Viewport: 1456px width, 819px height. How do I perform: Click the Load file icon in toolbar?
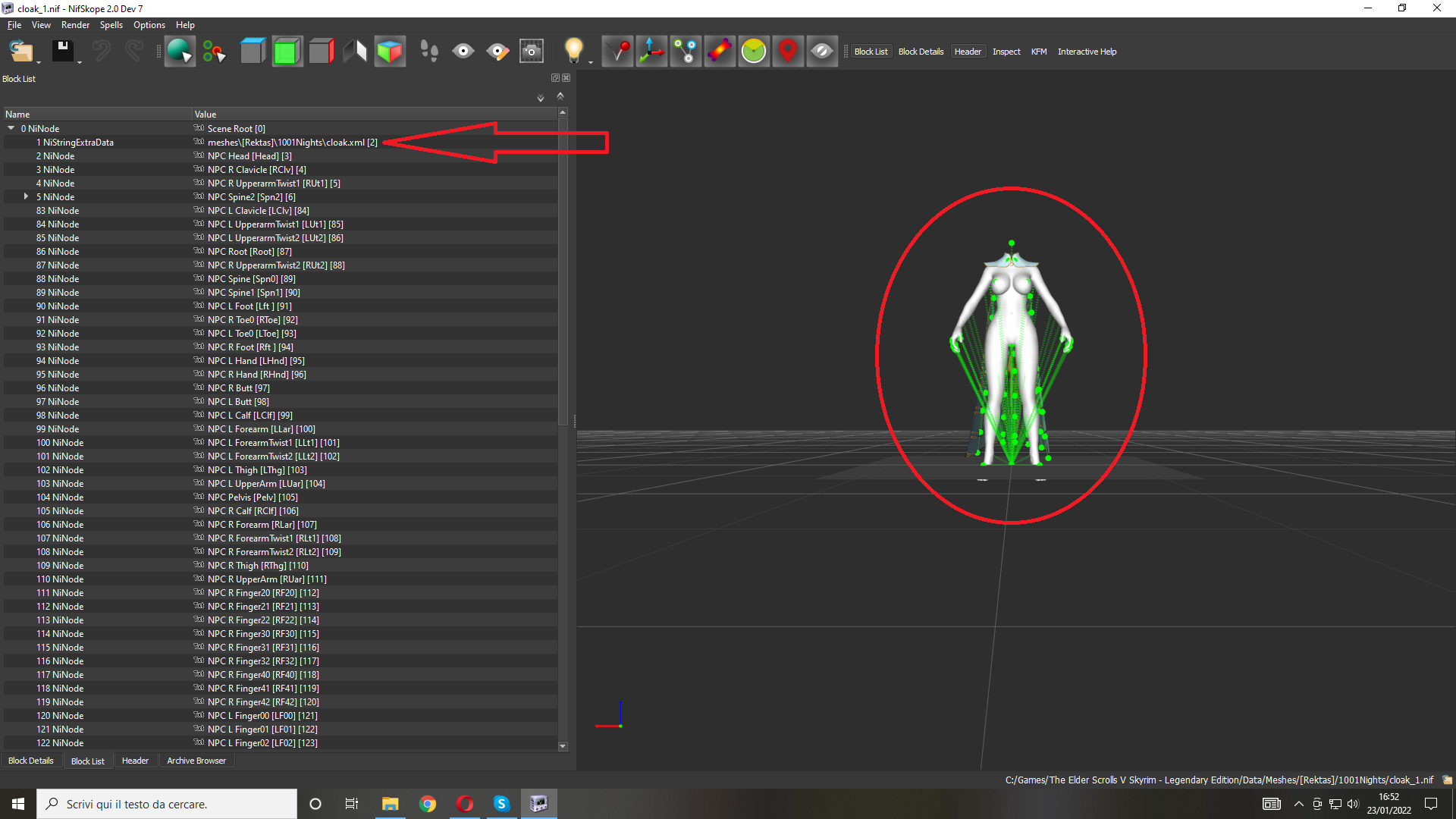20,52
